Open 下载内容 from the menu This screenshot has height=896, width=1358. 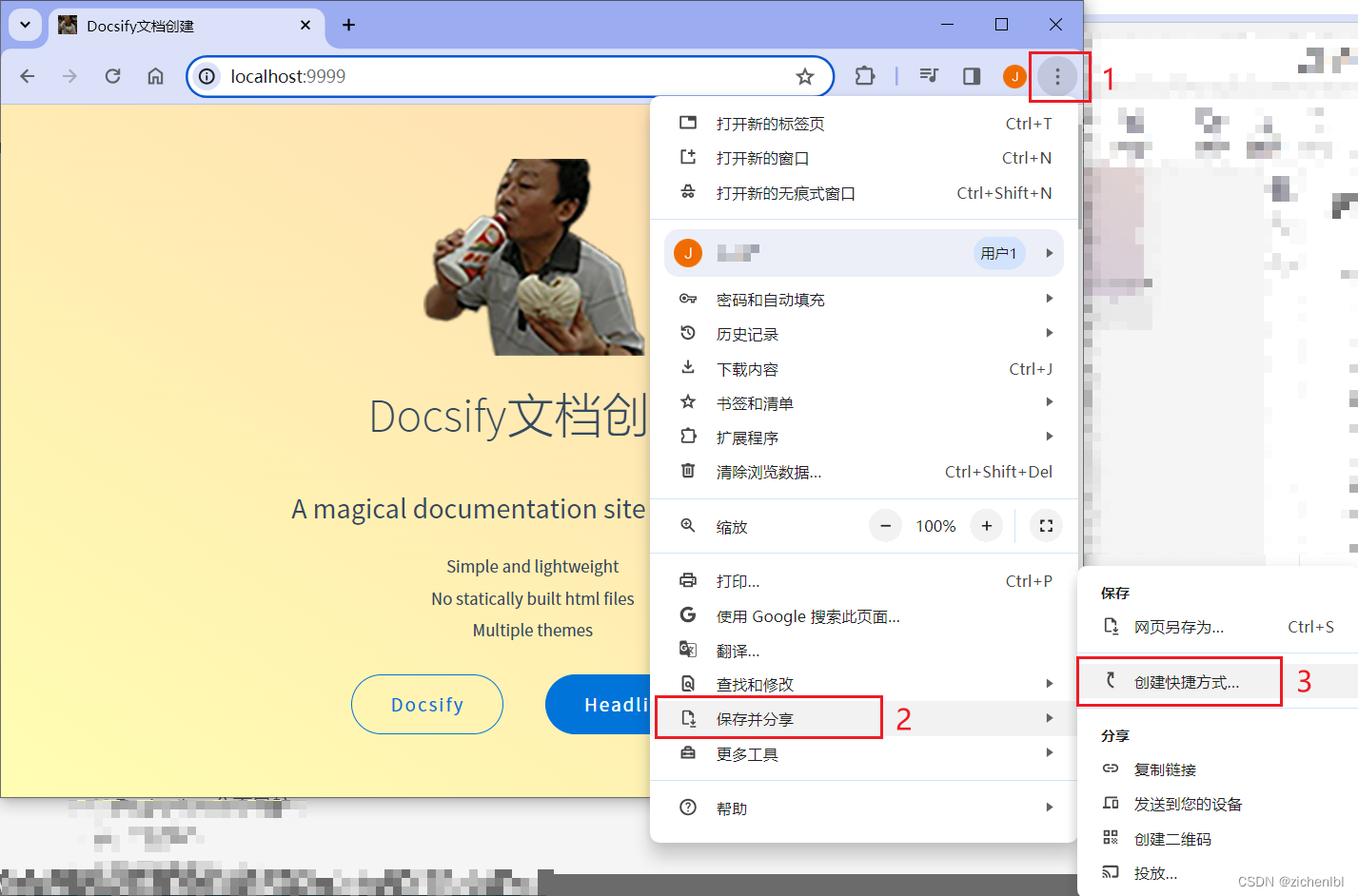point(865,369)
